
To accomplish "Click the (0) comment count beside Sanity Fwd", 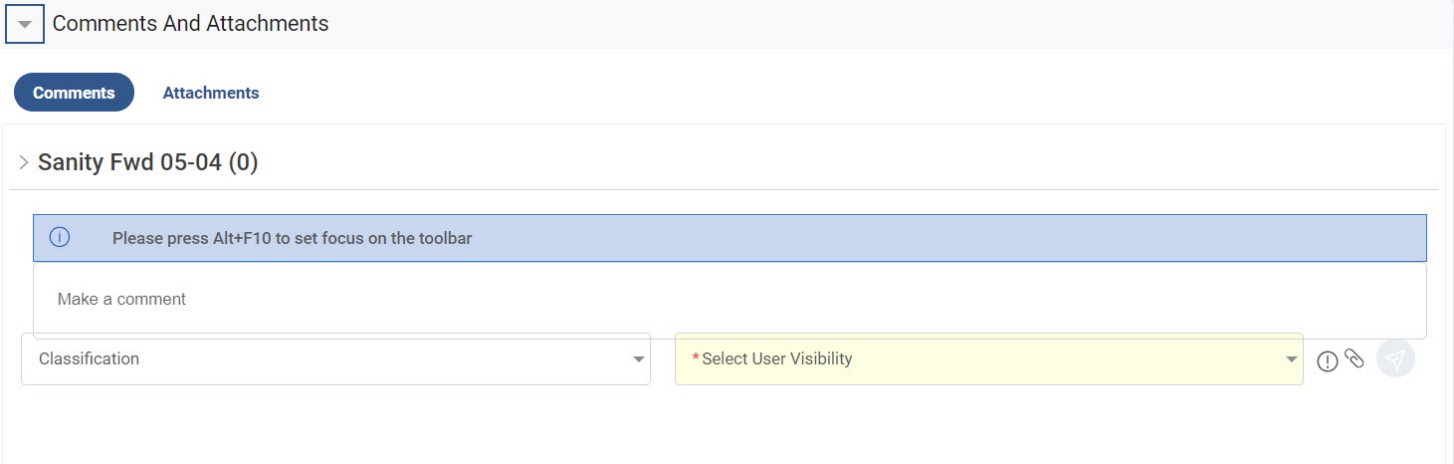I will pos(243,163).
